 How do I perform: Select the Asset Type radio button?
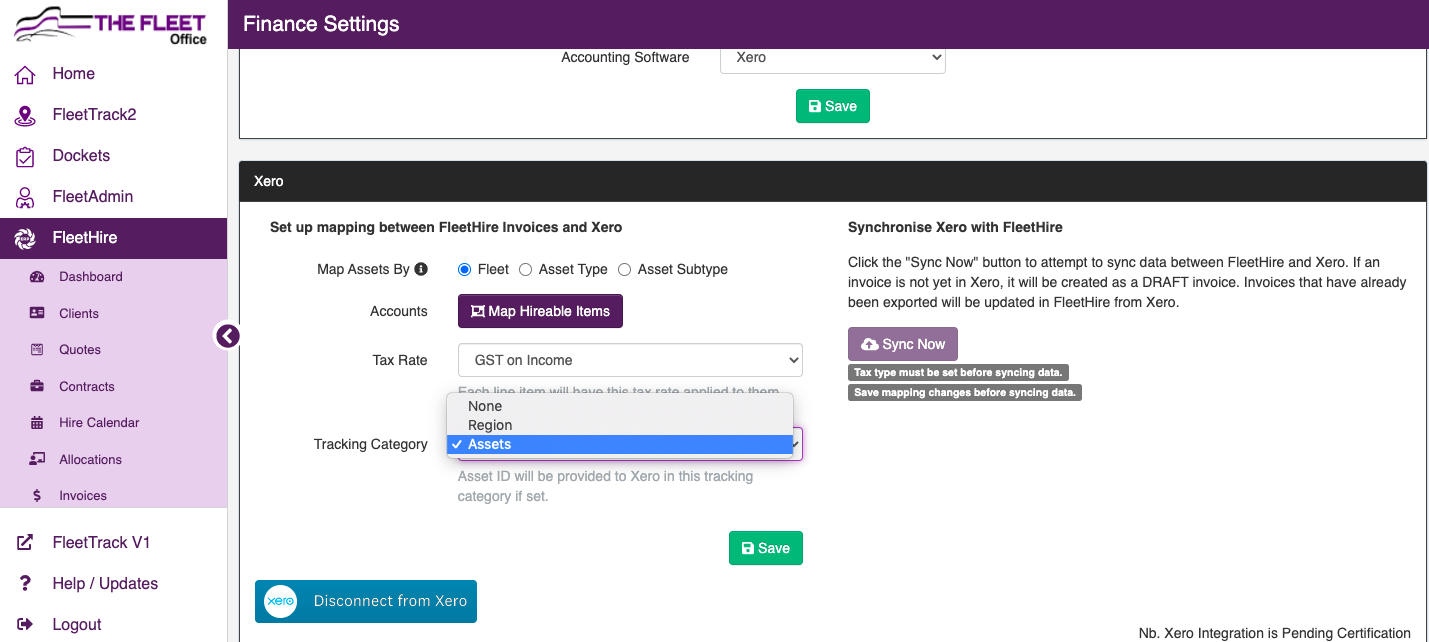[525, 269]
